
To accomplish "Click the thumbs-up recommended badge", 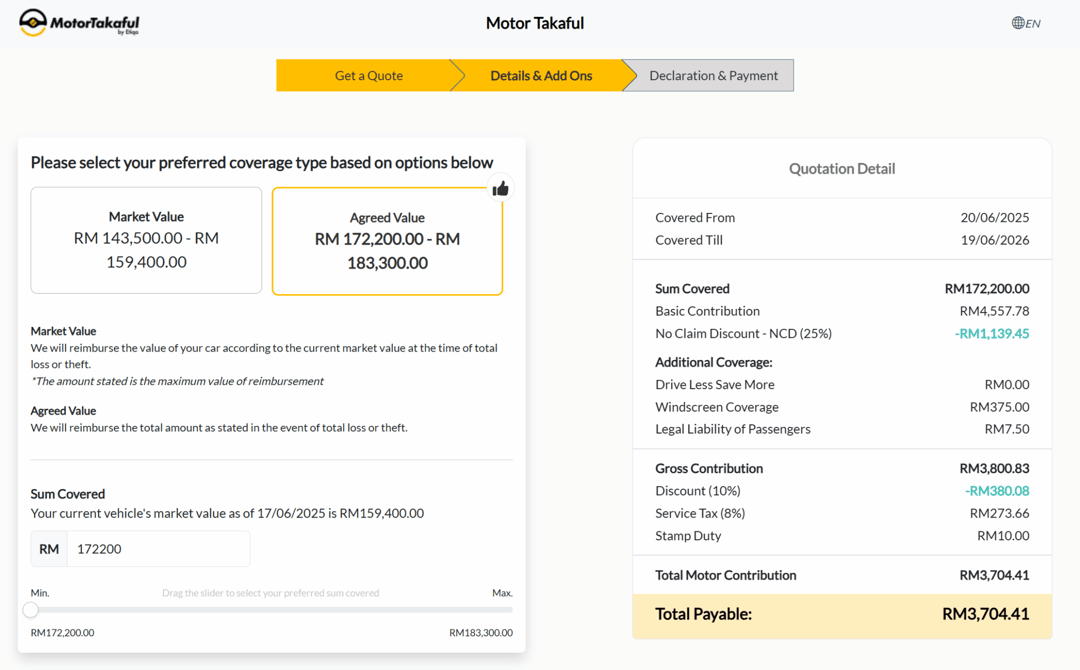I will (x=500, y=188).
